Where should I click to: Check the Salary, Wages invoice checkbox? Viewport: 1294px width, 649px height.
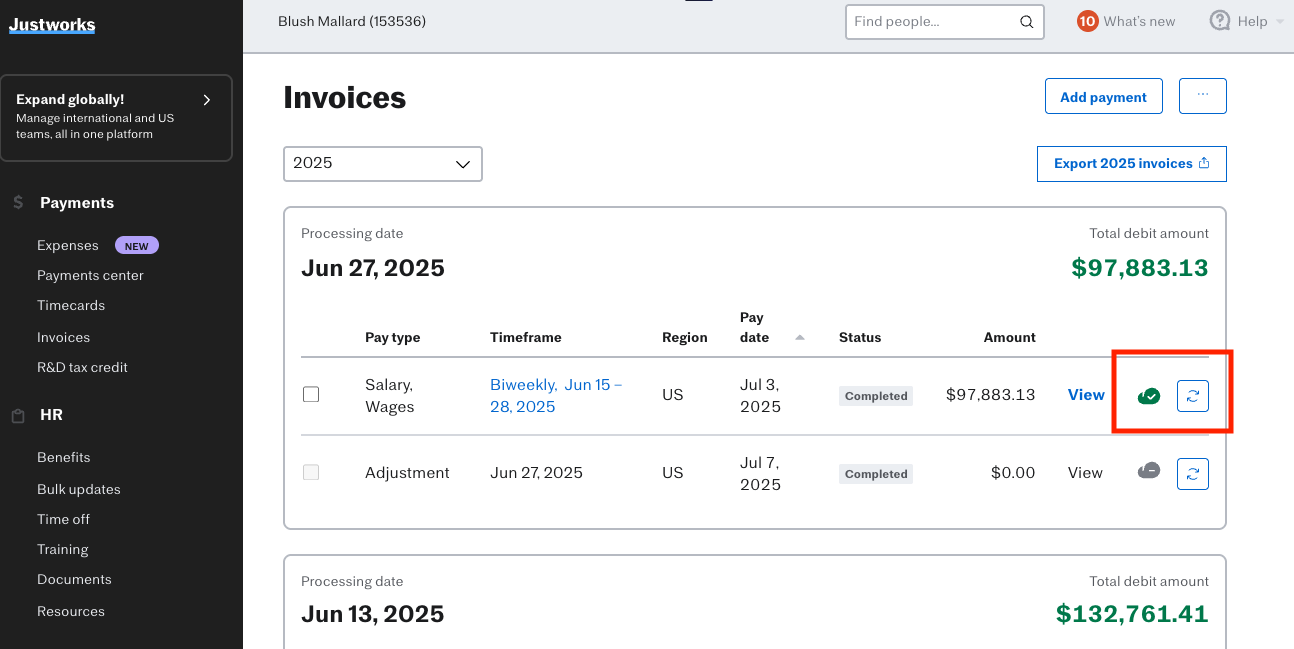311,395
